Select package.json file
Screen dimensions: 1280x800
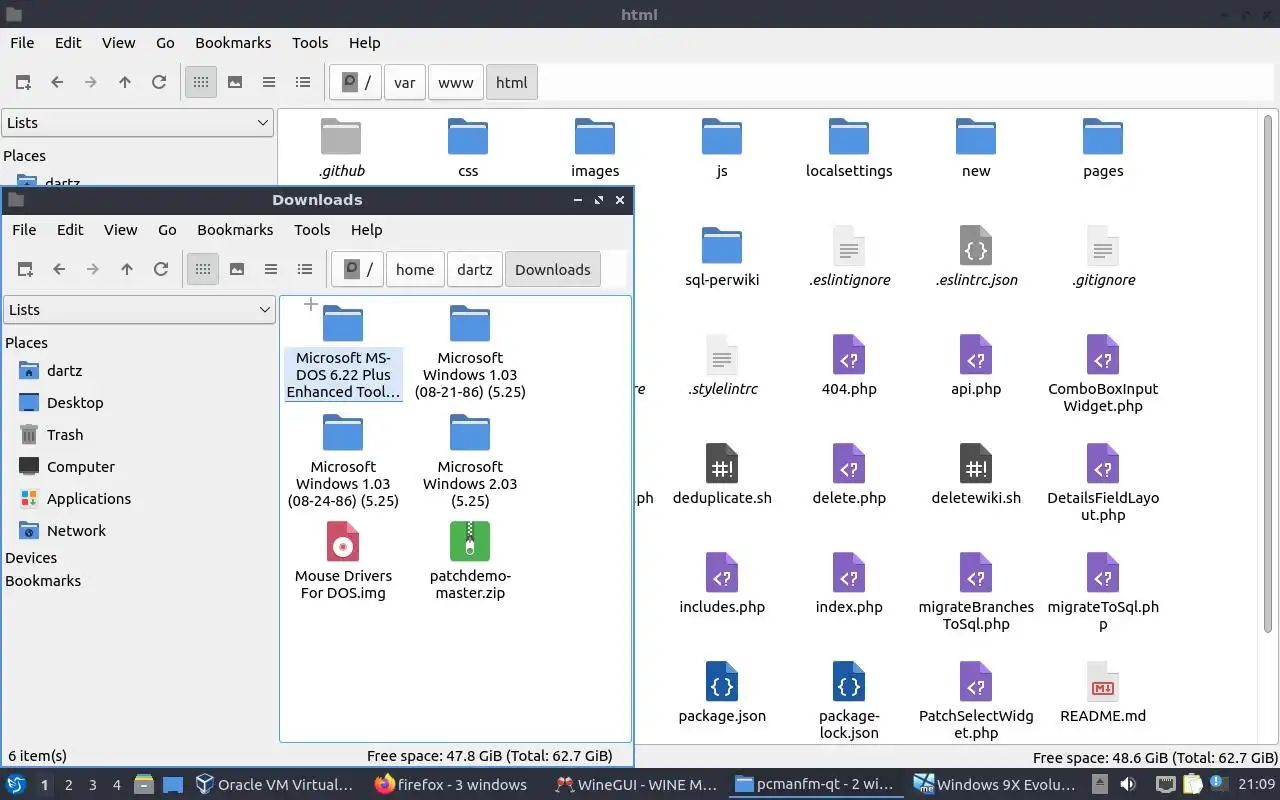pyautogui.click(x=722, y=692)
